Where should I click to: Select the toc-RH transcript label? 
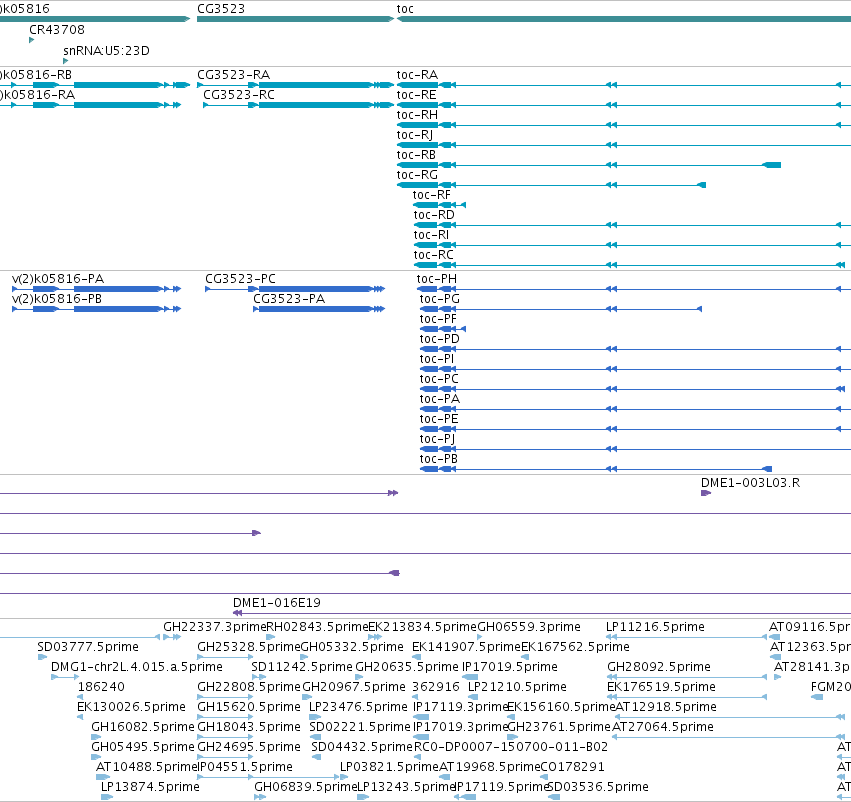pos(417,114)
